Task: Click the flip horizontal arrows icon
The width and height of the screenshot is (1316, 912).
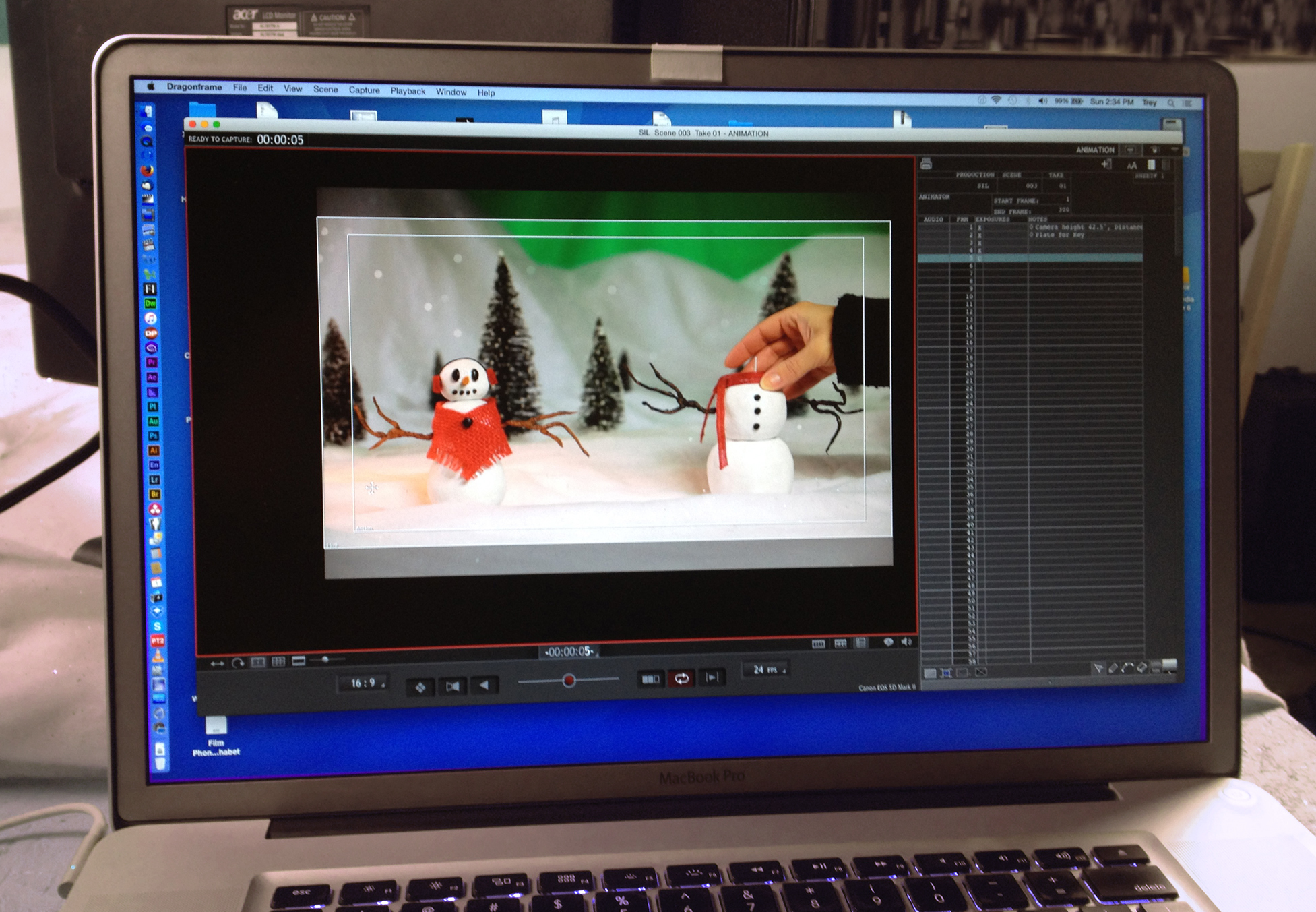Action: [217, 663]
